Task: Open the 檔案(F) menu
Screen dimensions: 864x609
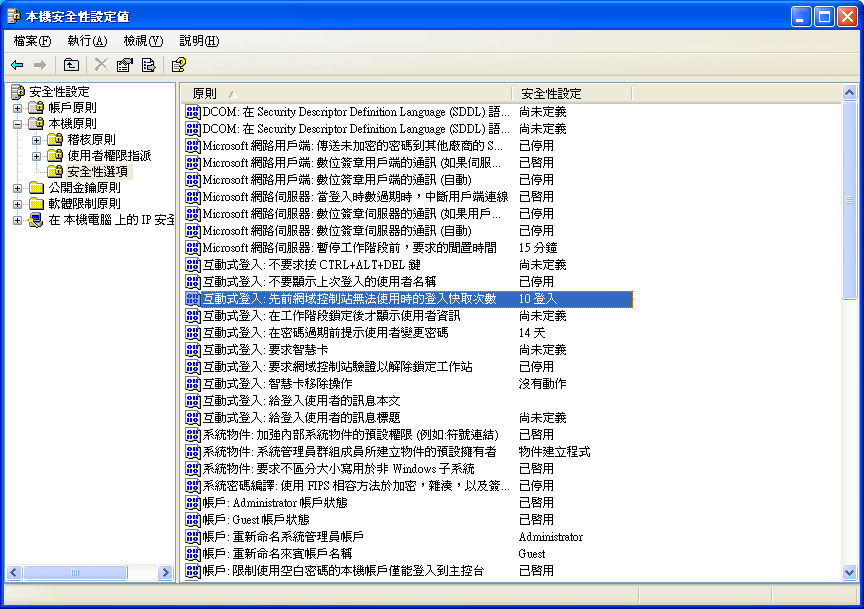Action: click(x=32, y=41)
